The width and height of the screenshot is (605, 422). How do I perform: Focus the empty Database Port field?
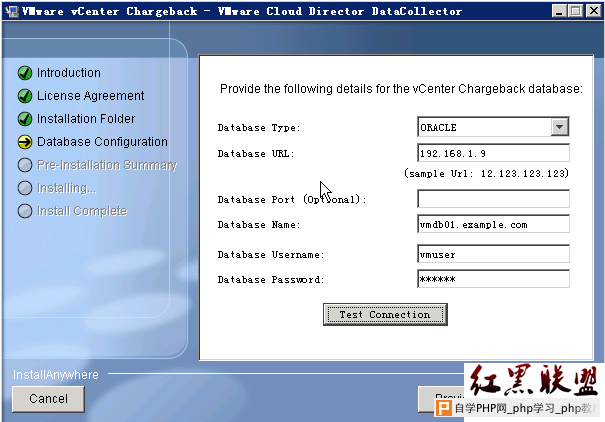(493, 199)
